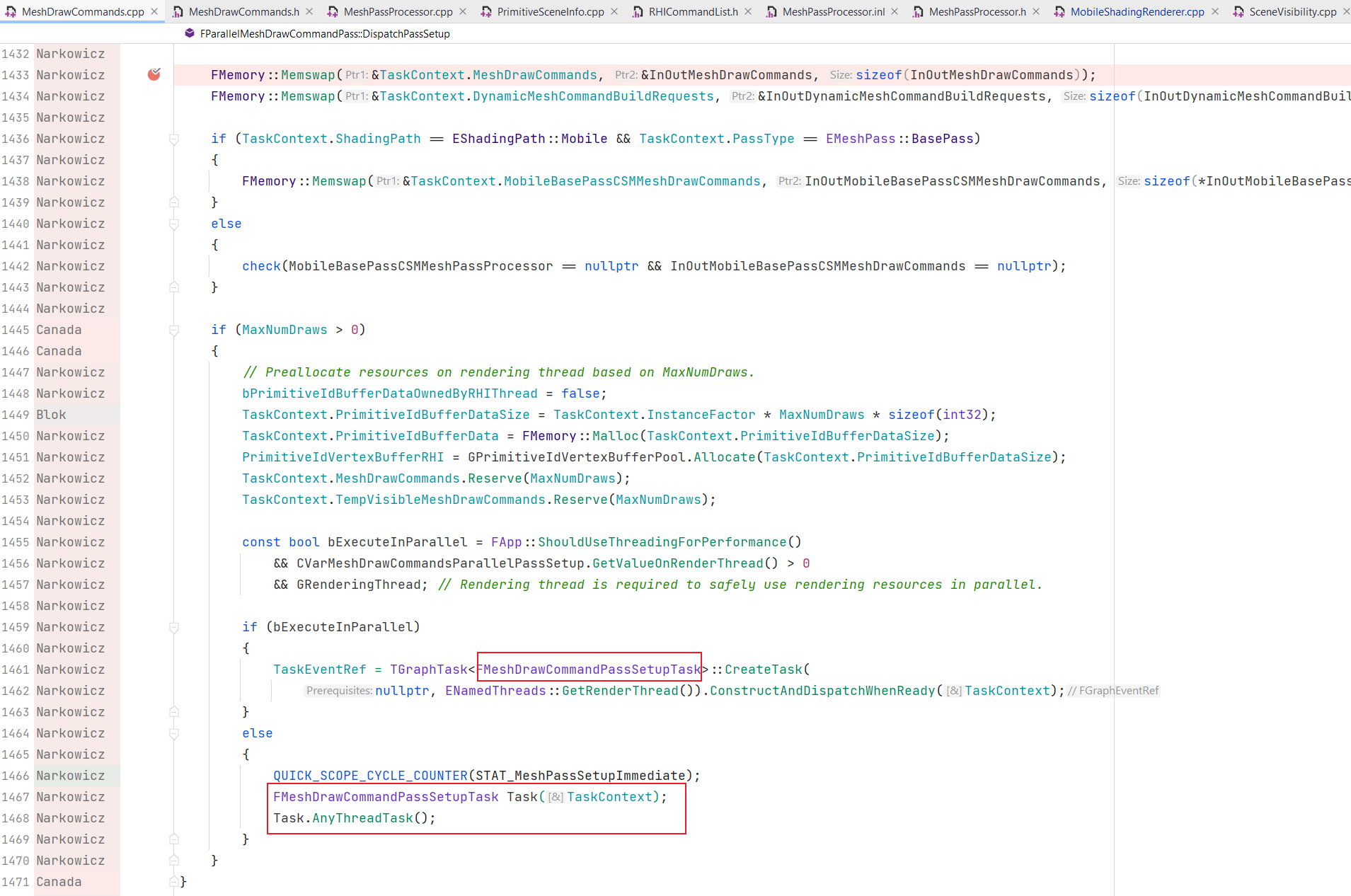Viewport: 1351px width, 896px height.
Task: Click the file icon on SceneVisibility.cpp tab
Action: coord(1239,11)
